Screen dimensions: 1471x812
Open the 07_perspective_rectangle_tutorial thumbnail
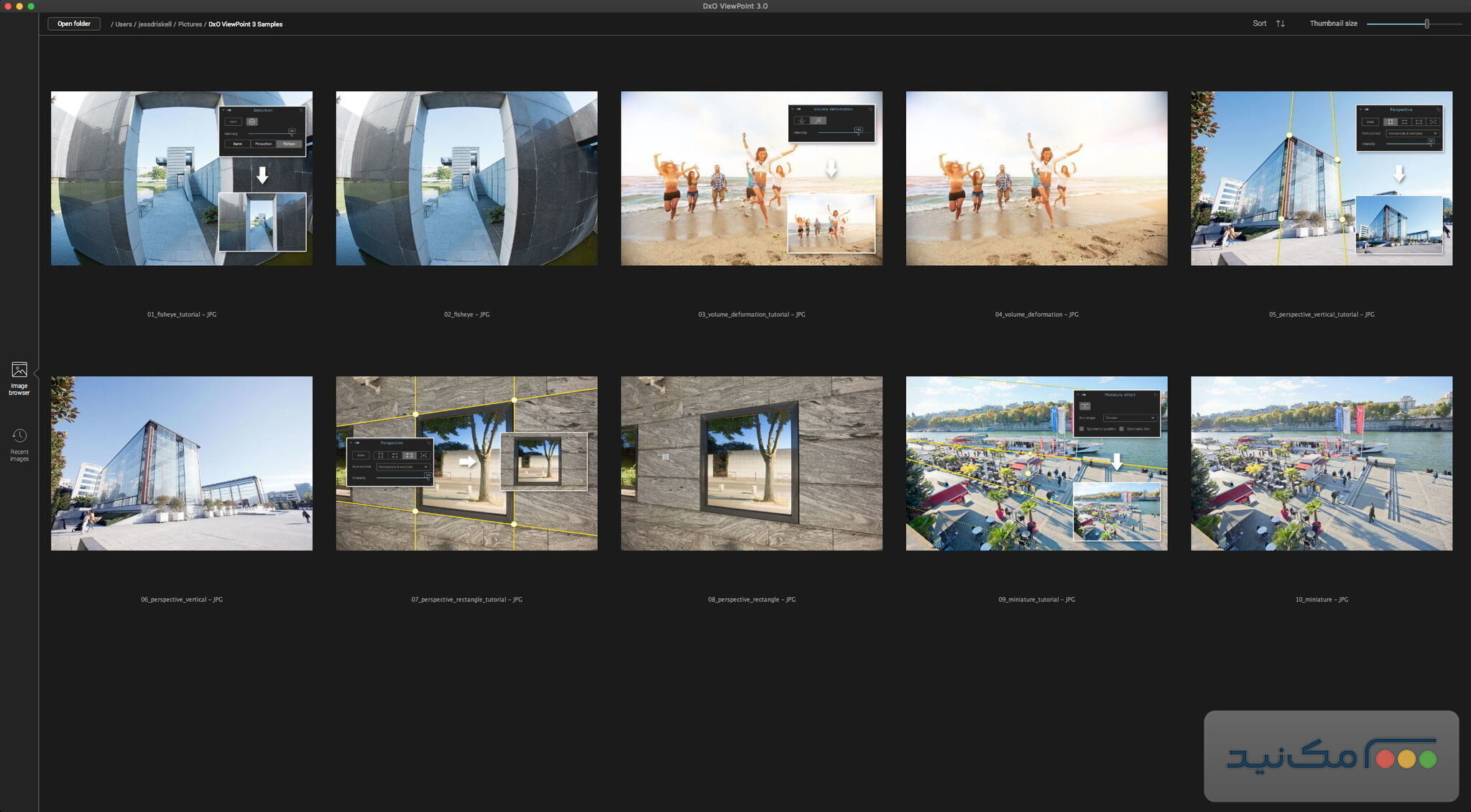(x=466, y=463)
